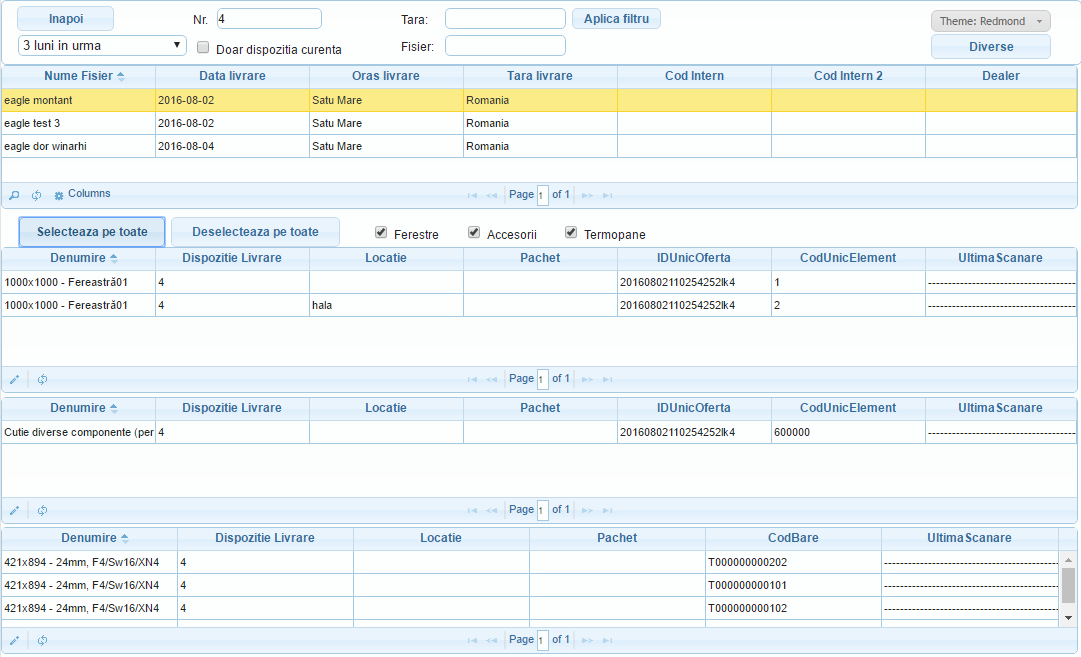Open the Columns configuration gear

[x=57, y=194]
